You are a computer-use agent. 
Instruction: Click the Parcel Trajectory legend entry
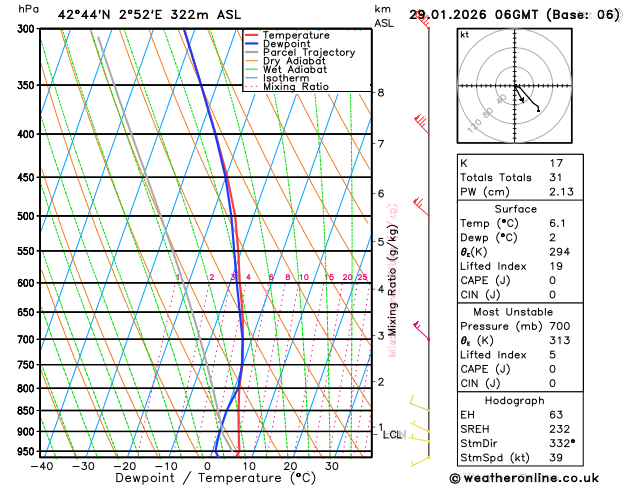[x=300, y=53]
